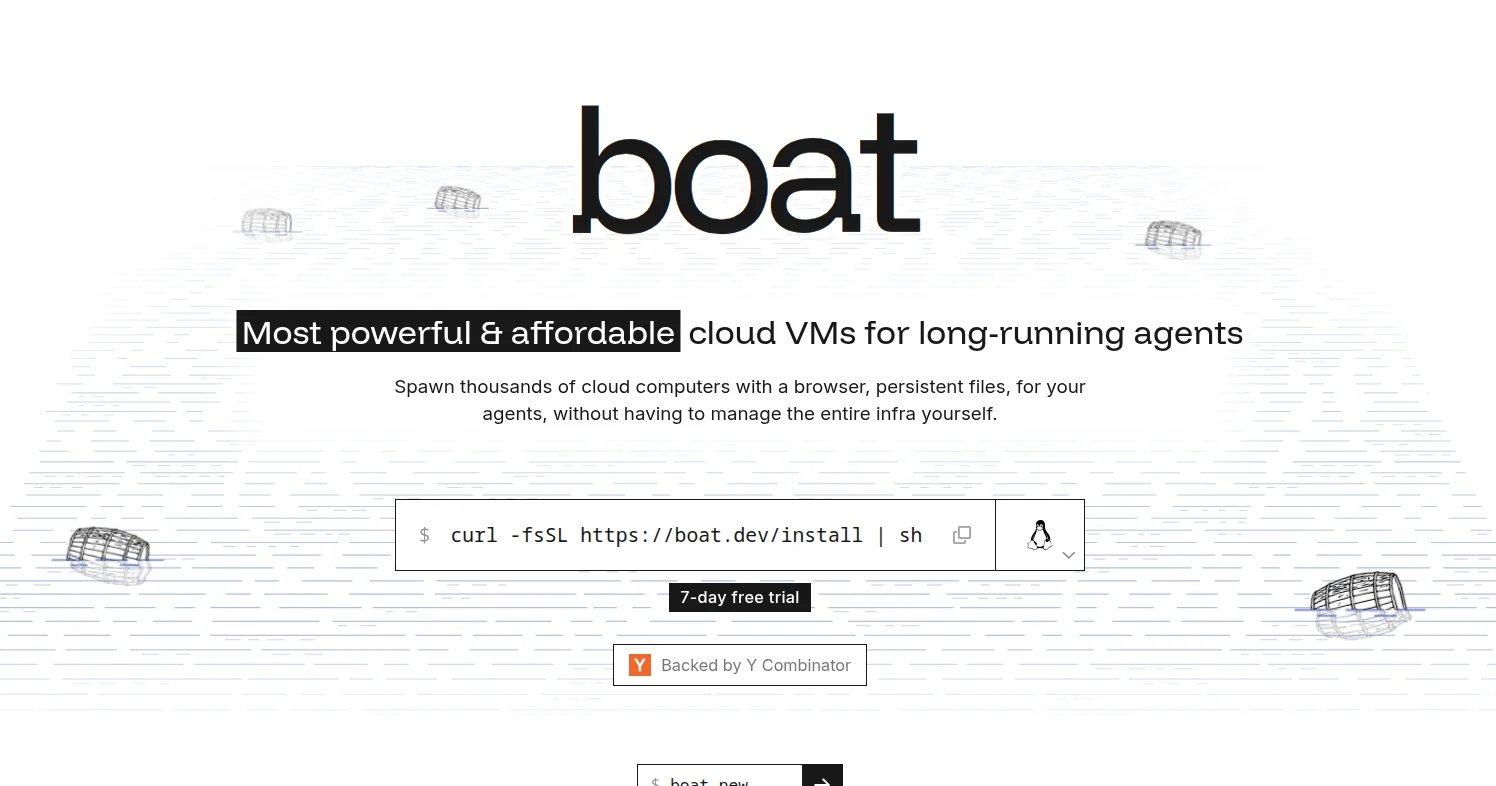The width and height of the screenshot is (1496, 786).
Task: Click the large boat logo
Action: [x=746, y=170]
